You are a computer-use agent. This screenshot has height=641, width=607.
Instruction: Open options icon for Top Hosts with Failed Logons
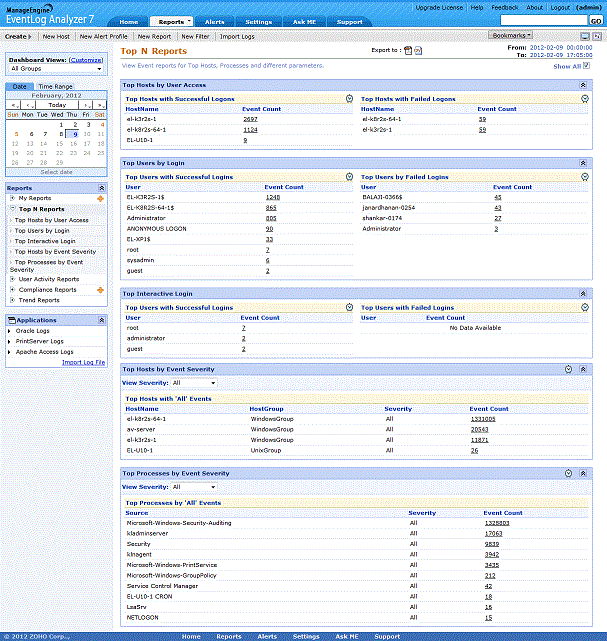pyautogui.click(x=585, y=99)
